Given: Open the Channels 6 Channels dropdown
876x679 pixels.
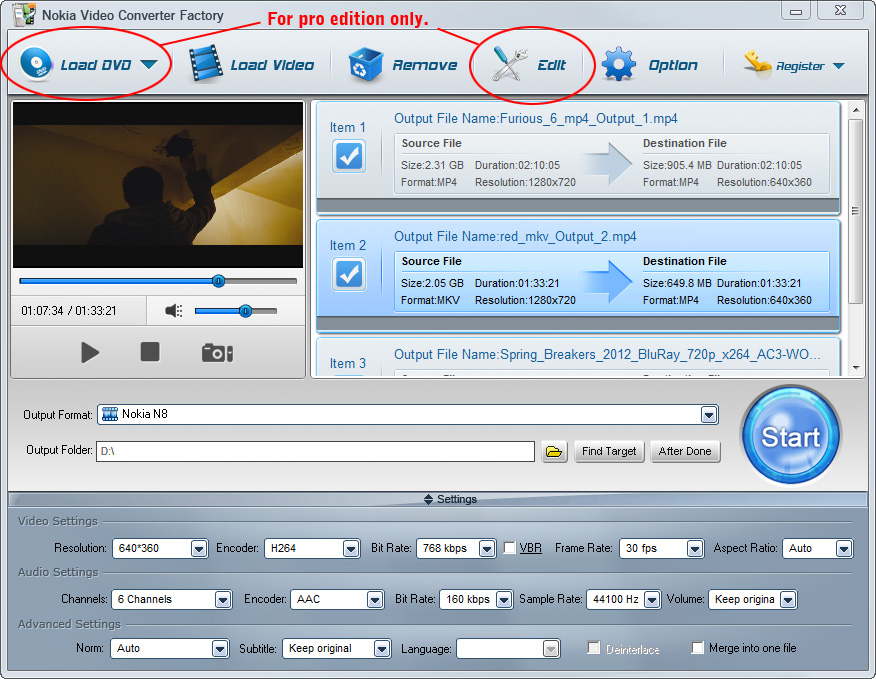Looking at the screenshot, I should [x=223, y=600].
